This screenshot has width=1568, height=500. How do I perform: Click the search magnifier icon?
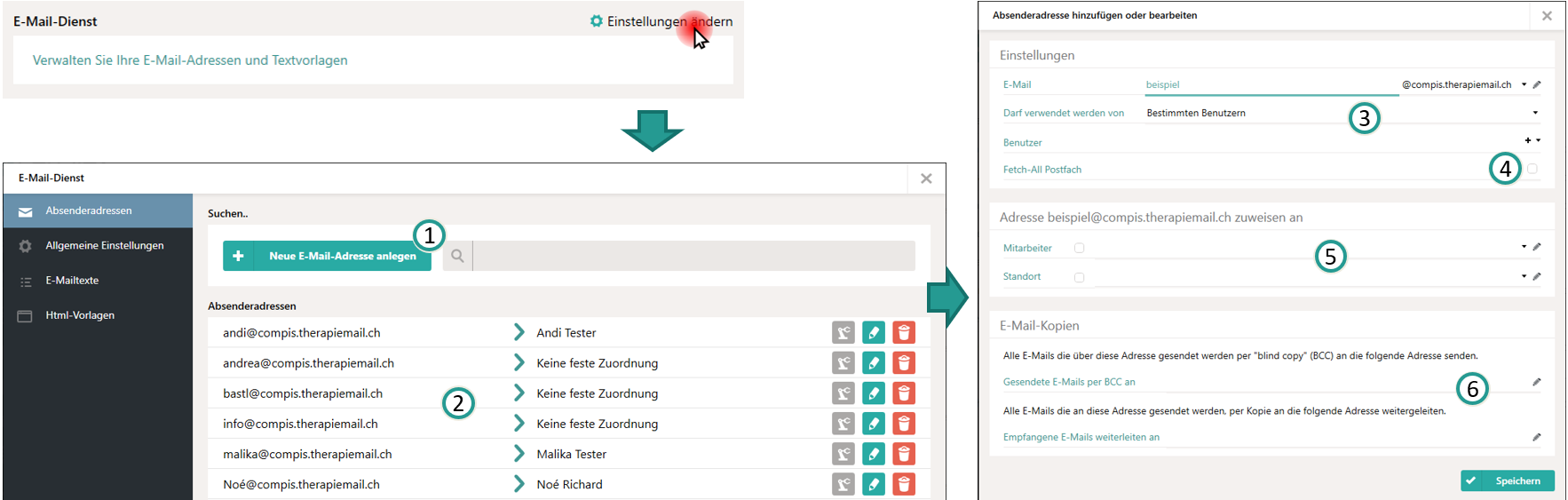(457, 256)
